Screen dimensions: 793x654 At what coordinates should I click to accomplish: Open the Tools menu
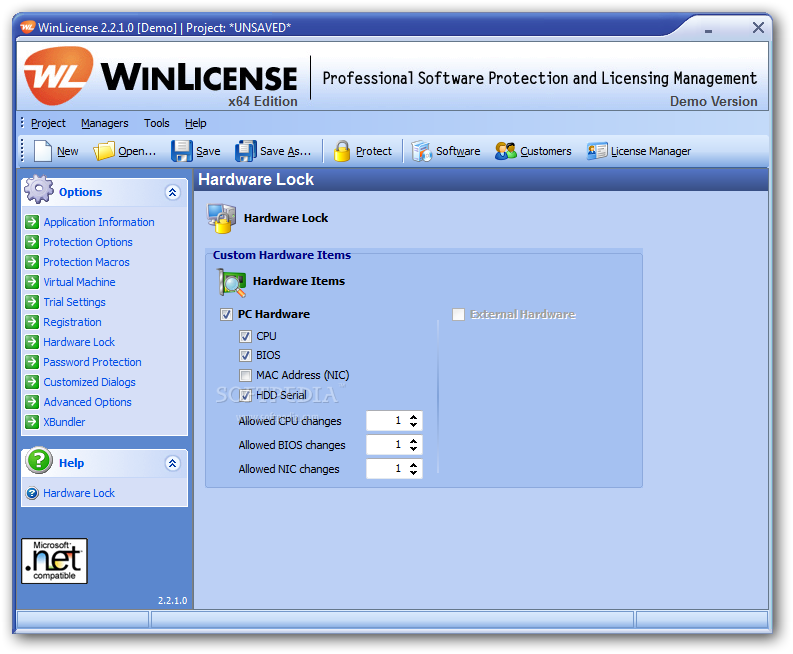point(156,123)
